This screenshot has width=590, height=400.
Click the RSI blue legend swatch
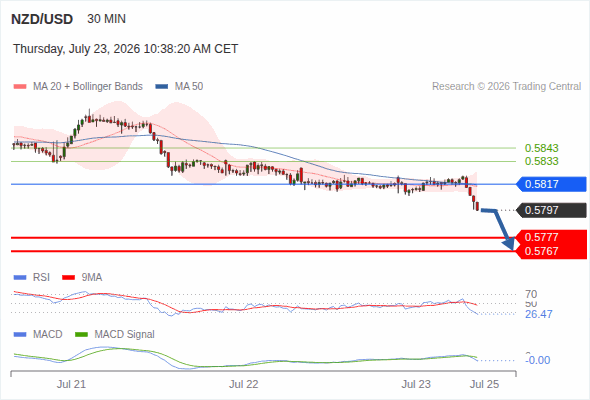point(20,278)
